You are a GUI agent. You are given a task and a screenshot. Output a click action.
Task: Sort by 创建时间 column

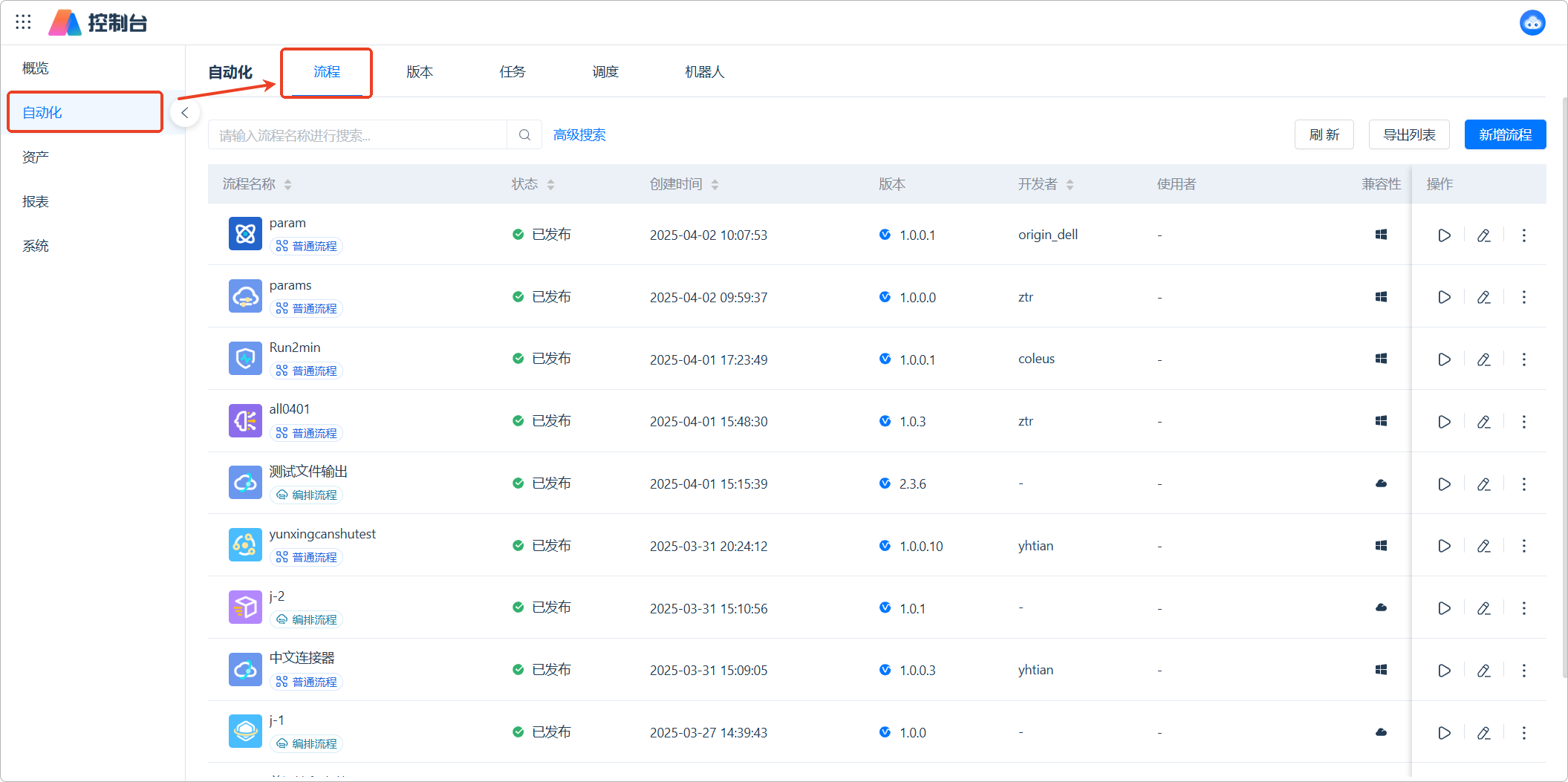[x=715, y=185]
